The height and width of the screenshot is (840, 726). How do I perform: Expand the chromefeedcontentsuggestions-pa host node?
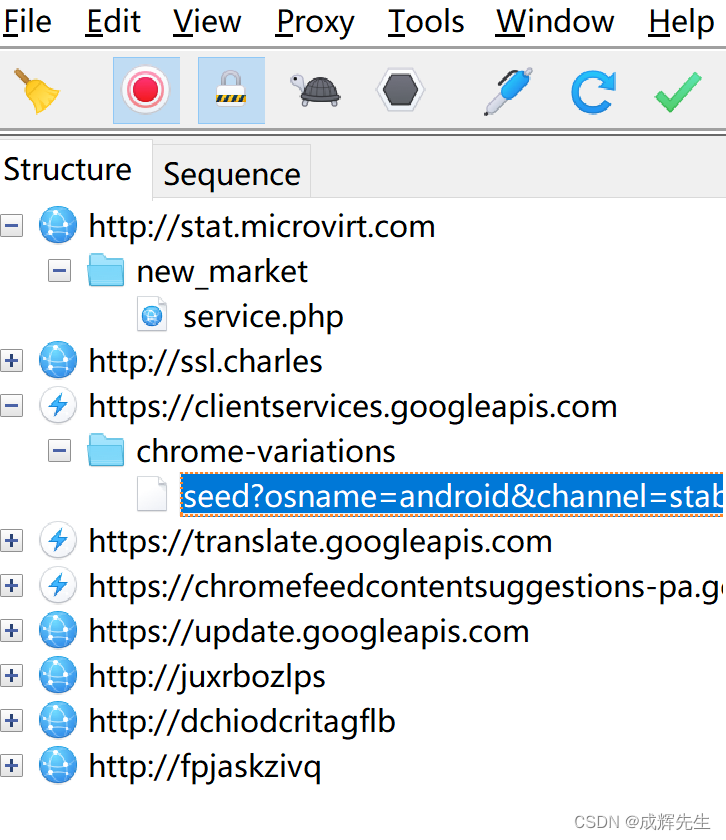point(12,586)
